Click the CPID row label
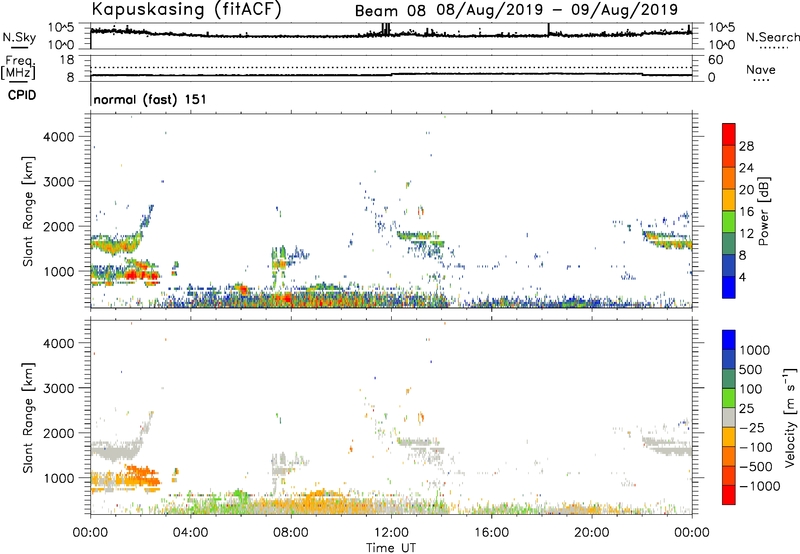 tap(22, 95)
